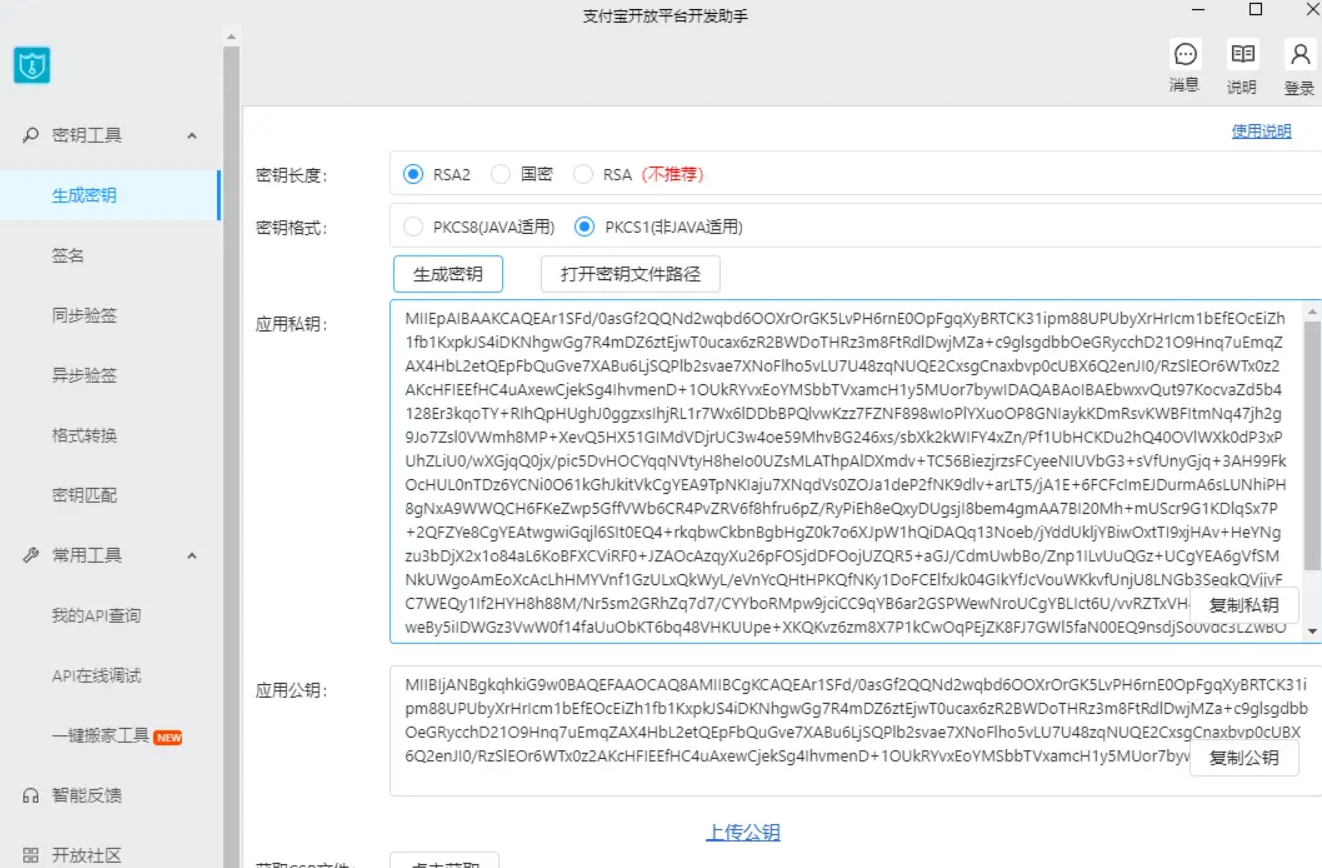The height and width of the screenshot is (868, 1322).
Task: Click the sidebar scrollbar up arrow
Action: click(x=231, y=37)
